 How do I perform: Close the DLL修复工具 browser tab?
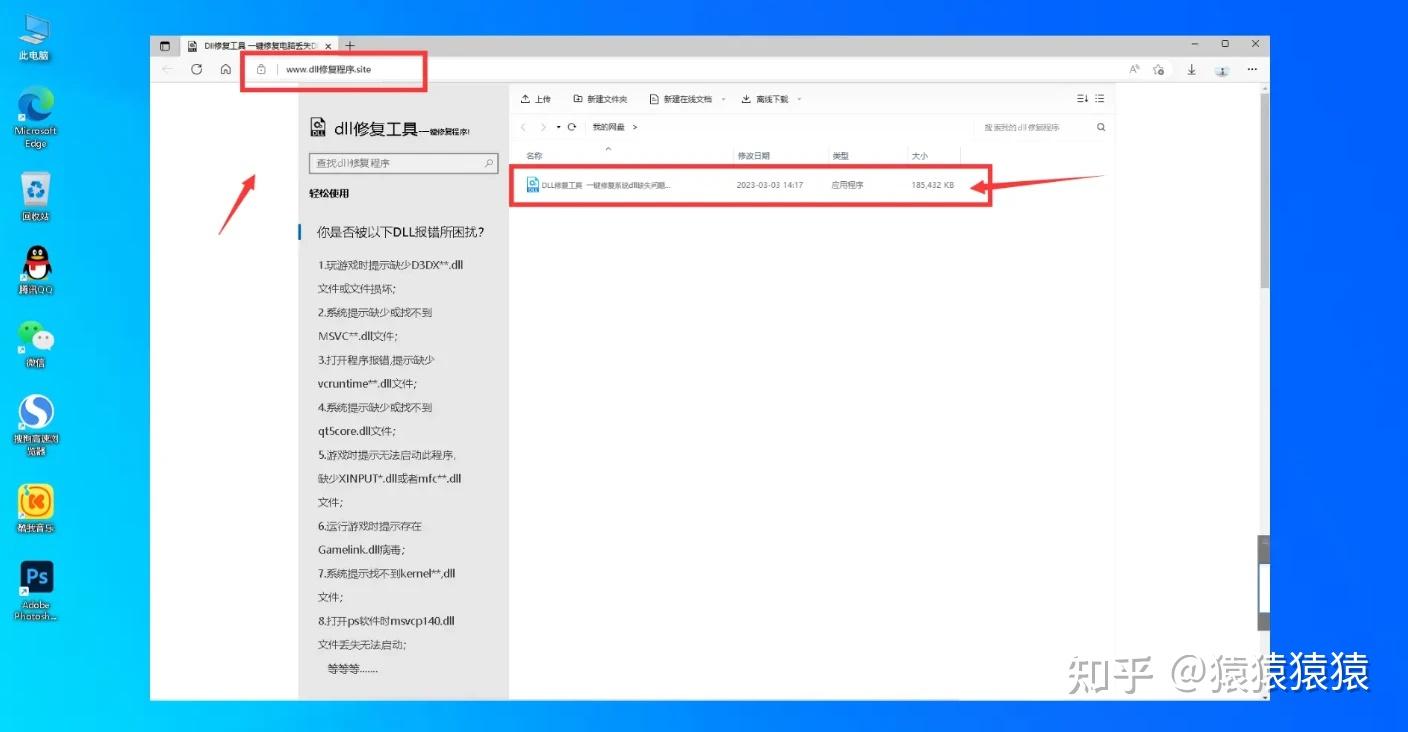point(328,46)
